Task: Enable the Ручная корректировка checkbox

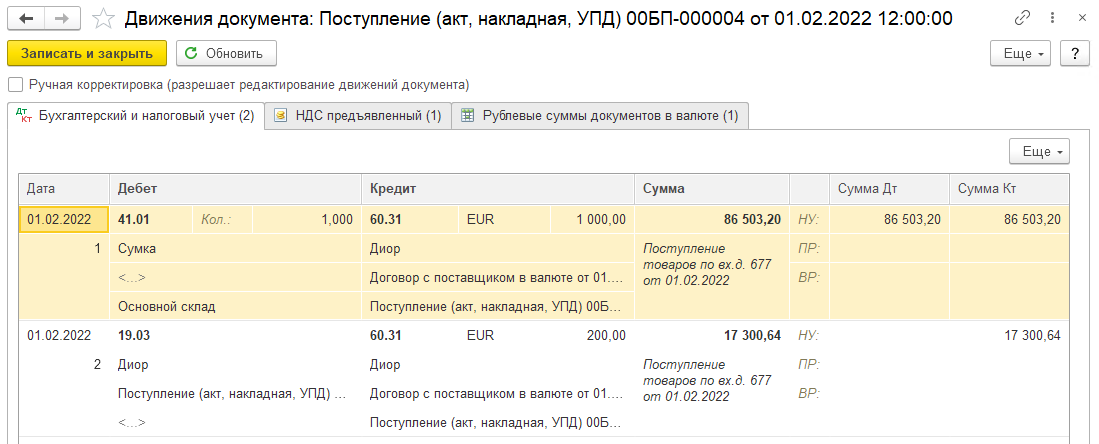Action: coord(15,85)
